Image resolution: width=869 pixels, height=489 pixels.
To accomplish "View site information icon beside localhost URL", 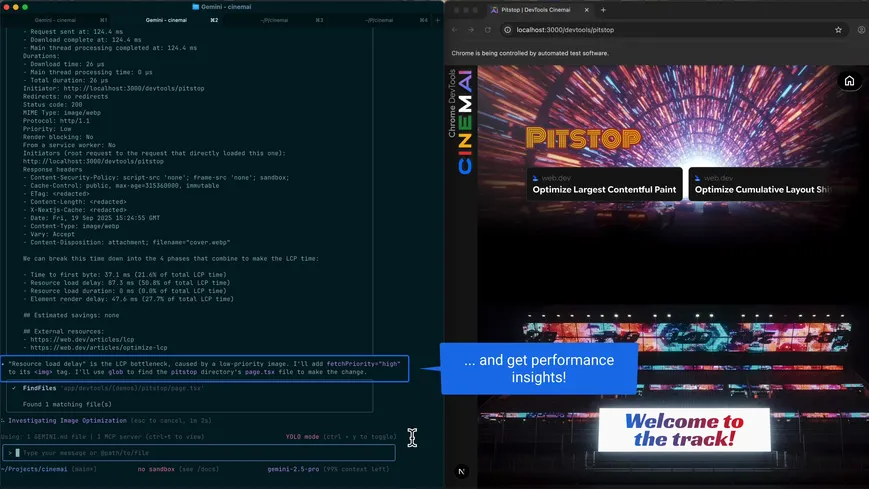I will pos(507,30).
